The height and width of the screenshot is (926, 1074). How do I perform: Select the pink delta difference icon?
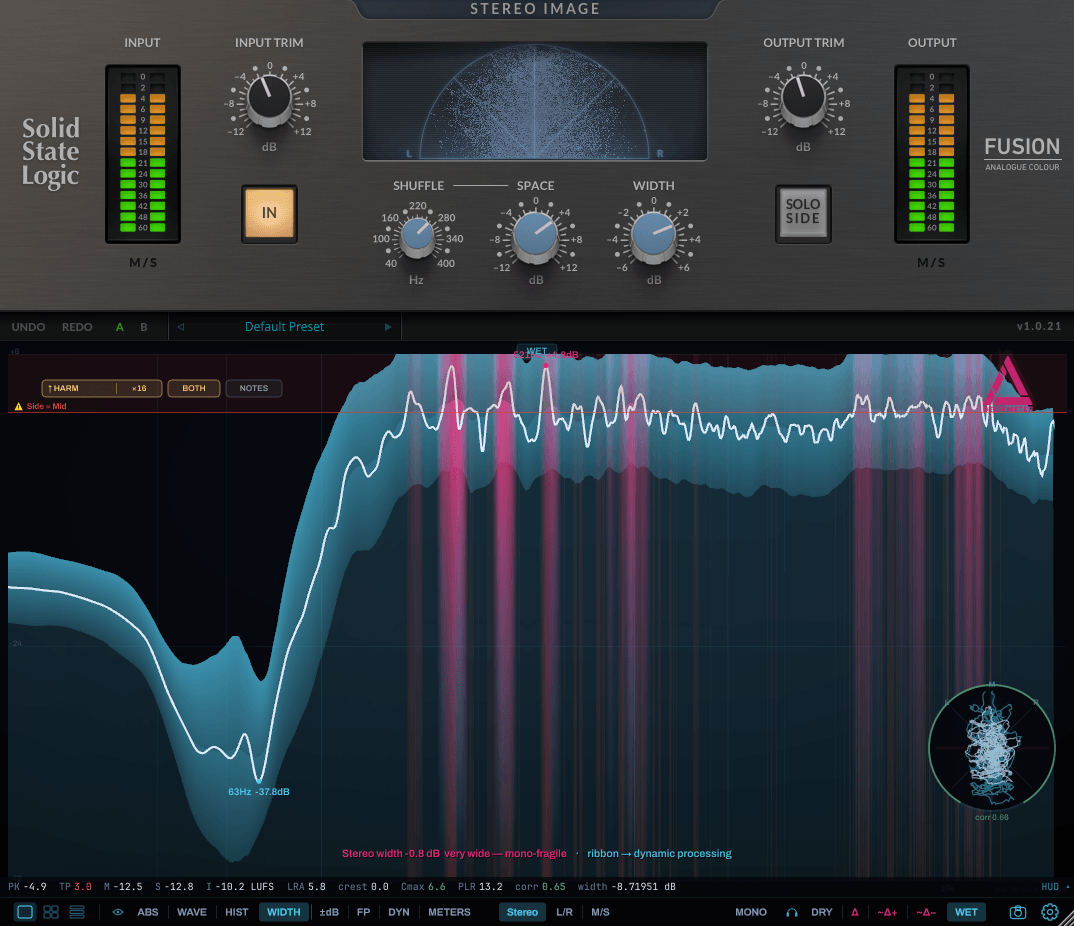tap(855, 912)
